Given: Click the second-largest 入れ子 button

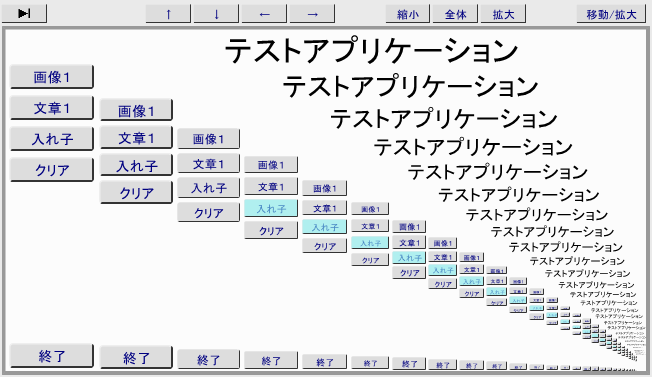Looking at the screenshot, I should pos(136,165).
